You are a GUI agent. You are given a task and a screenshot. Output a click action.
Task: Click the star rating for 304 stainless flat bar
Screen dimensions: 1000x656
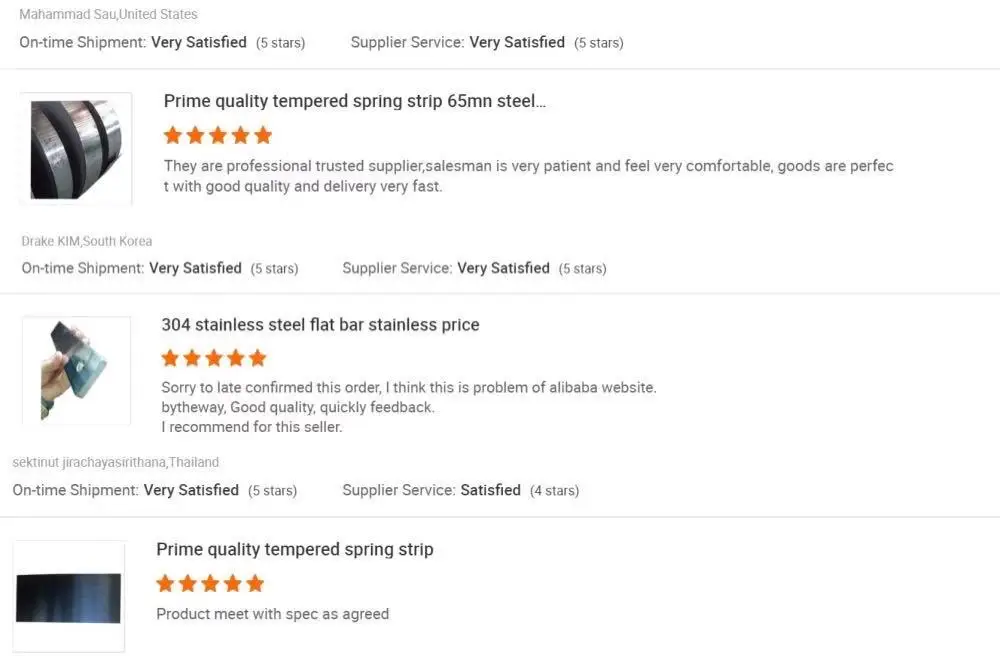[x=214, y=358]
